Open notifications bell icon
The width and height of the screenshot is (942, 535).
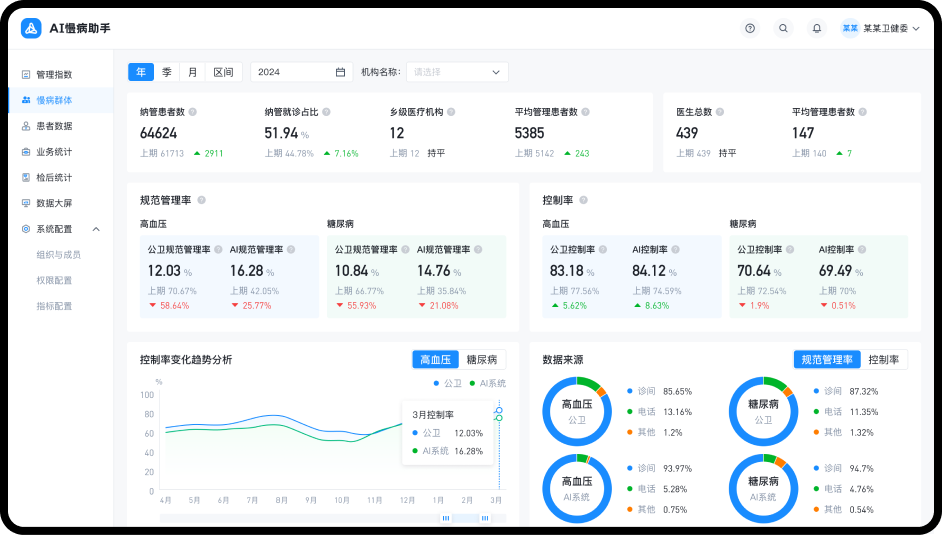pyautogui.click(x=817, y=29)
